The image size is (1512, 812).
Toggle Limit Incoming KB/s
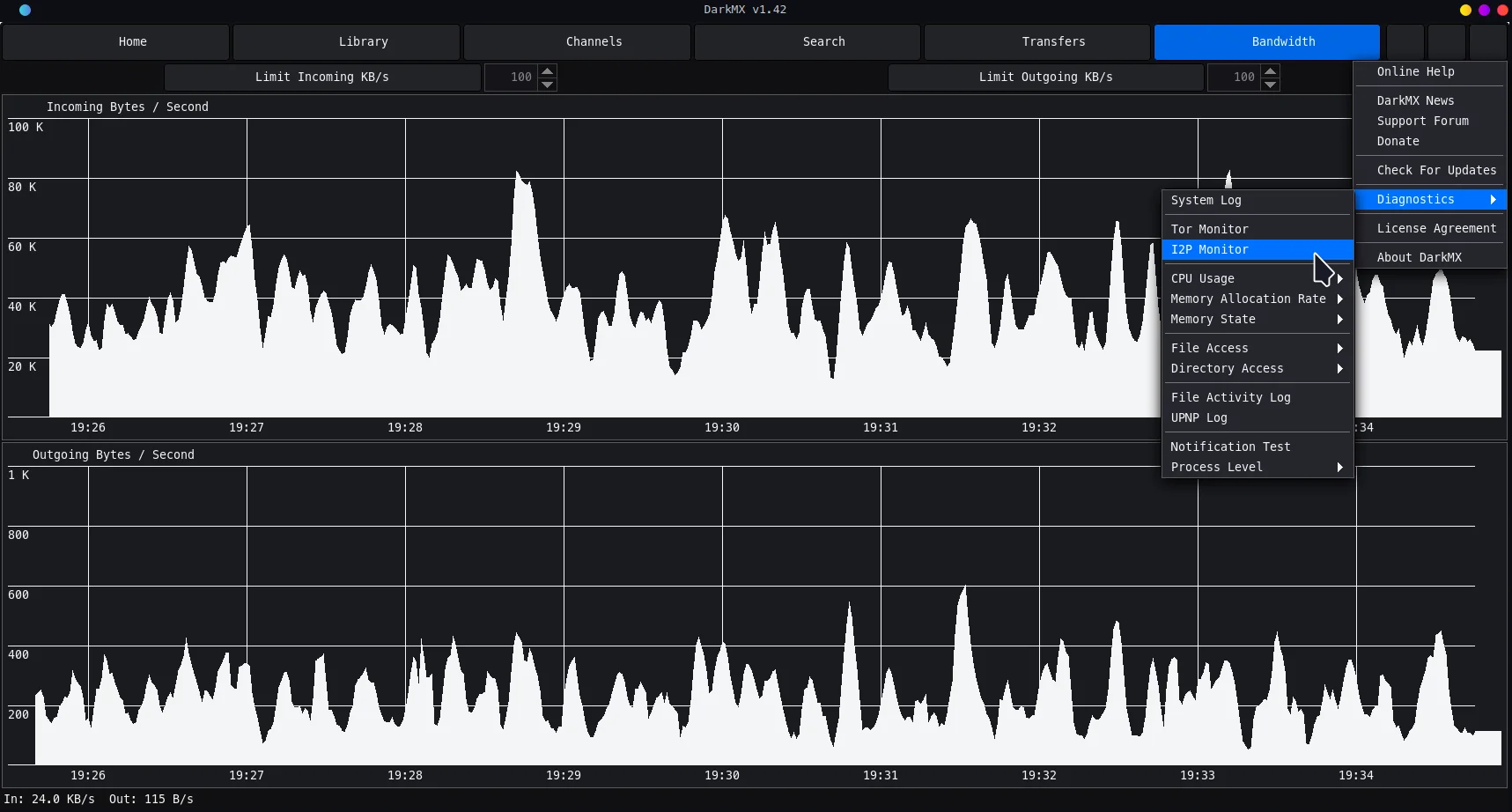(322, 78)
